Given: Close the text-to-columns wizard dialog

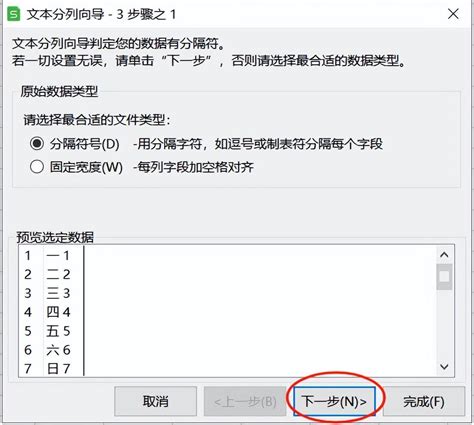Looking at the screenshot, I should (x=453, y=14).
